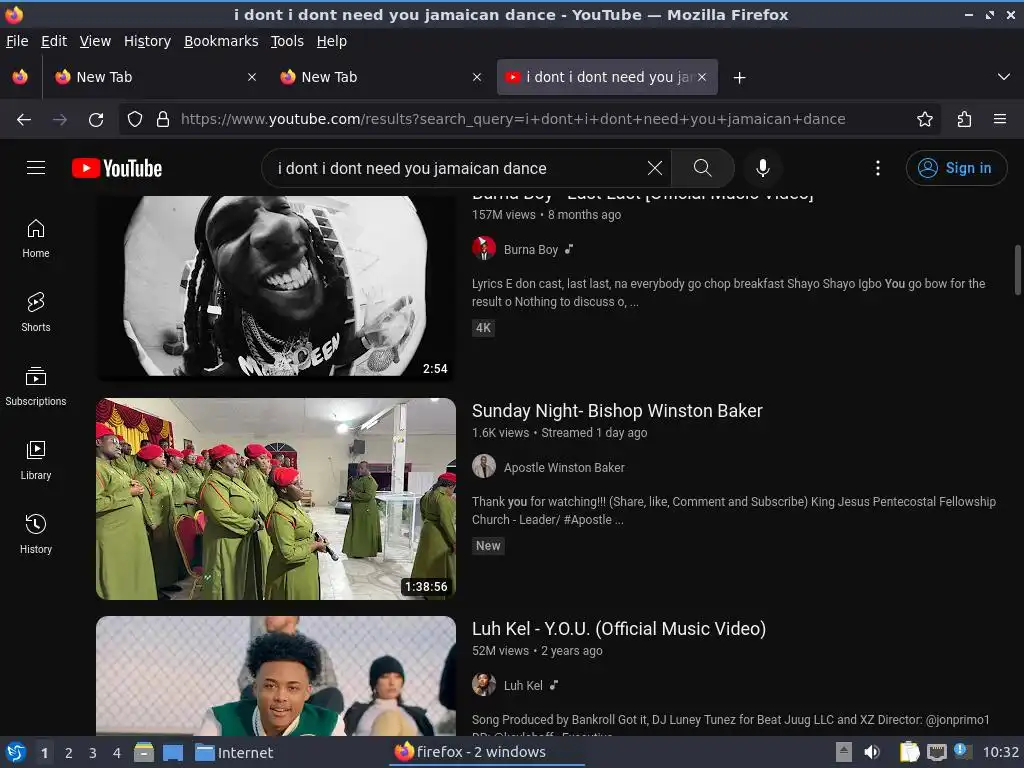Start voice search with the microphone icon
Viewport: 1024px width, 768px height.
point(762,168)
